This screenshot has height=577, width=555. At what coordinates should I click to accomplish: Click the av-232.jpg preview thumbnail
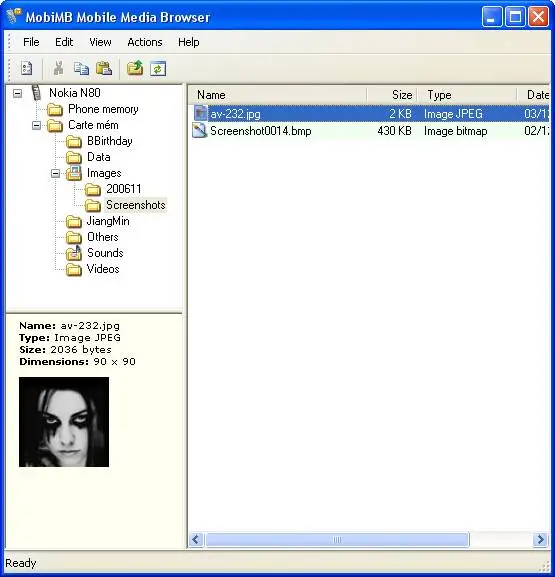[64, 422]
